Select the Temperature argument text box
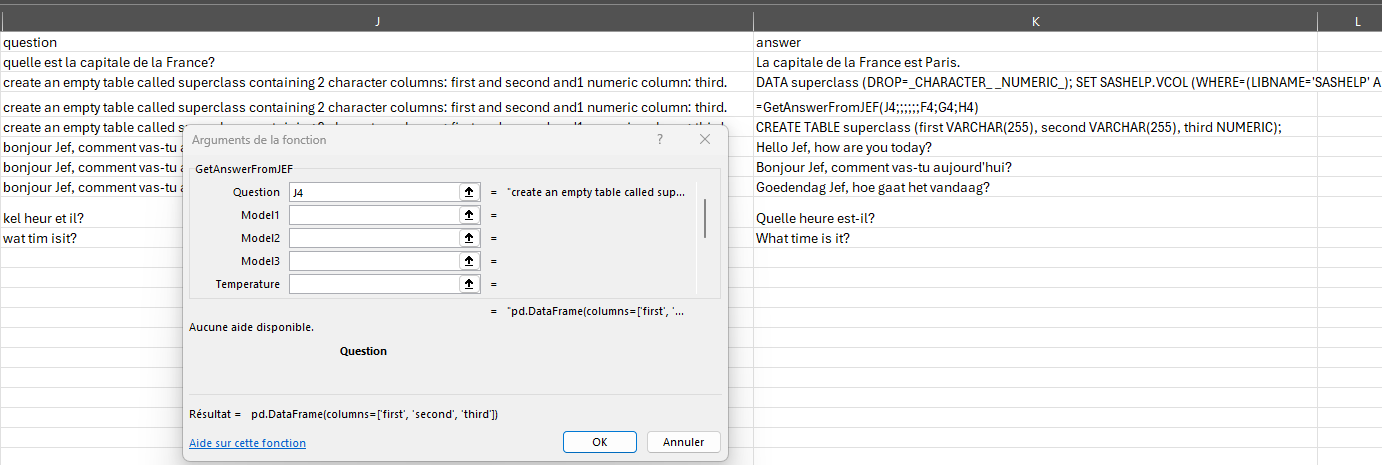Screen dimensions: 1382x465 [372, 284]
